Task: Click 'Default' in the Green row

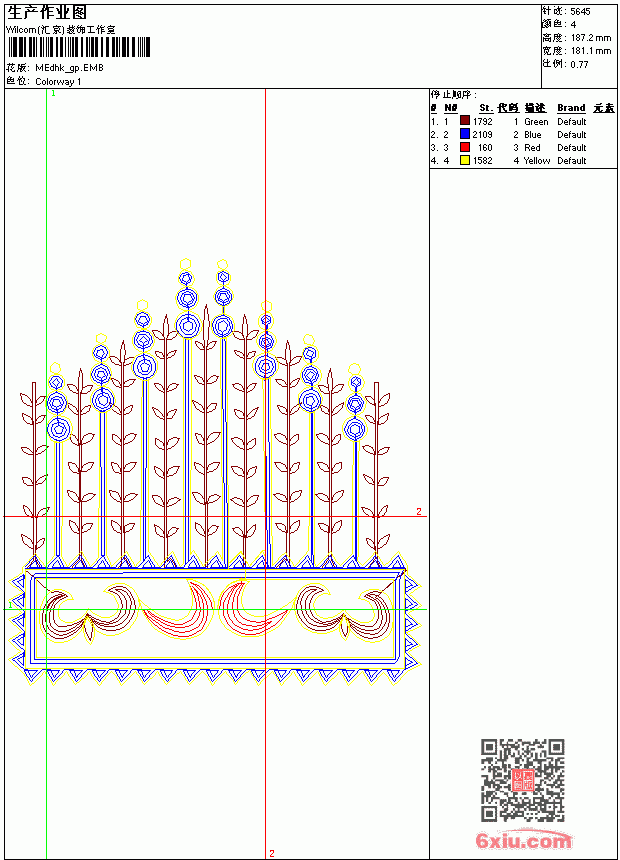Action: pos(572,122)
